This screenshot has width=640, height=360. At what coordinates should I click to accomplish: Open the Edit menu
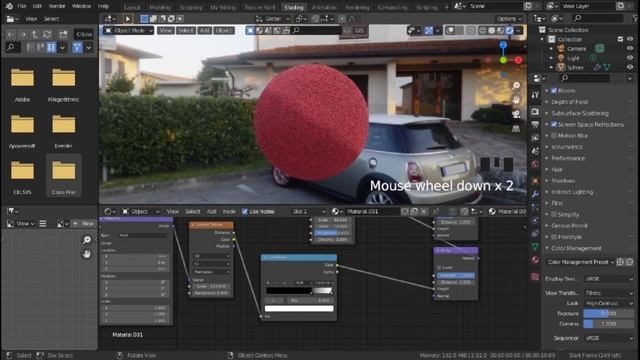[x=37, y=6]
